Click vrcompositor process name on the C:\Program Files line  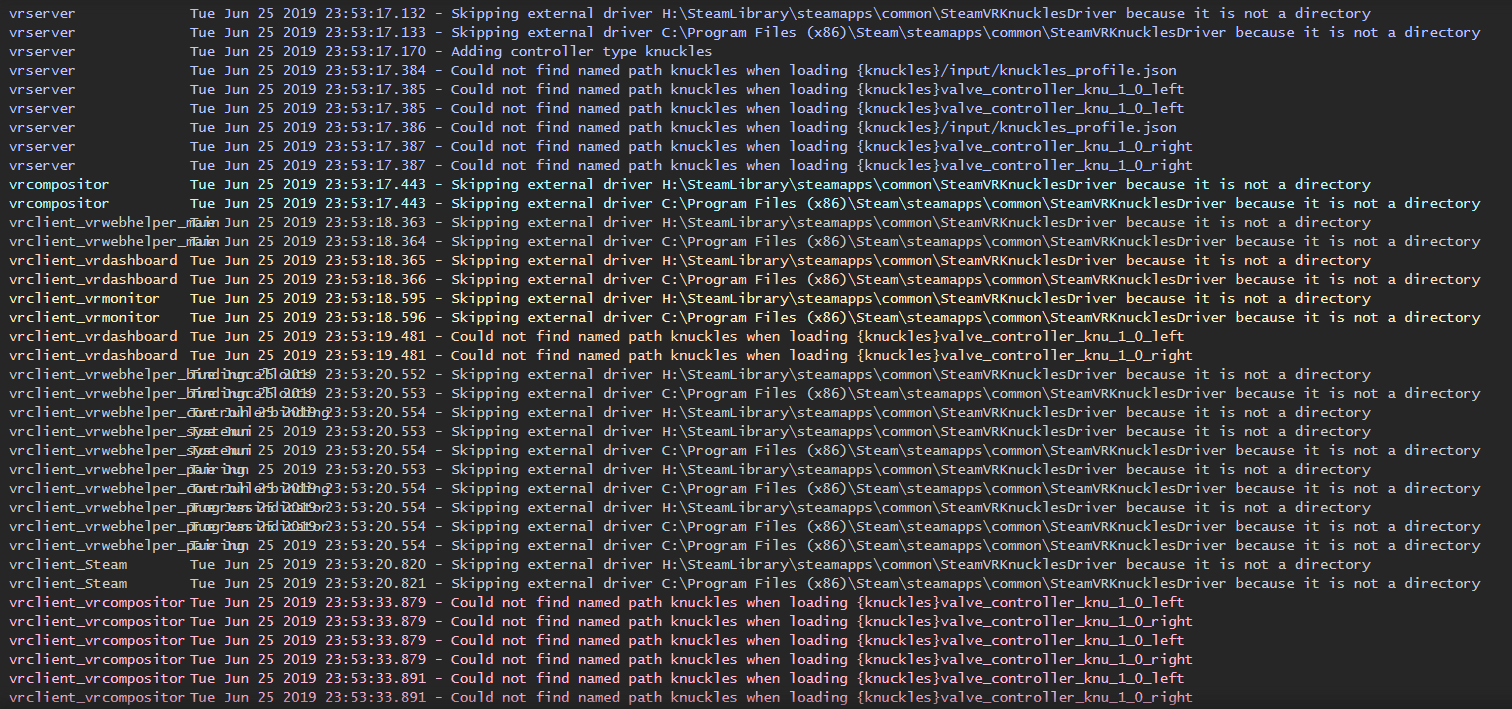point(59,203)
